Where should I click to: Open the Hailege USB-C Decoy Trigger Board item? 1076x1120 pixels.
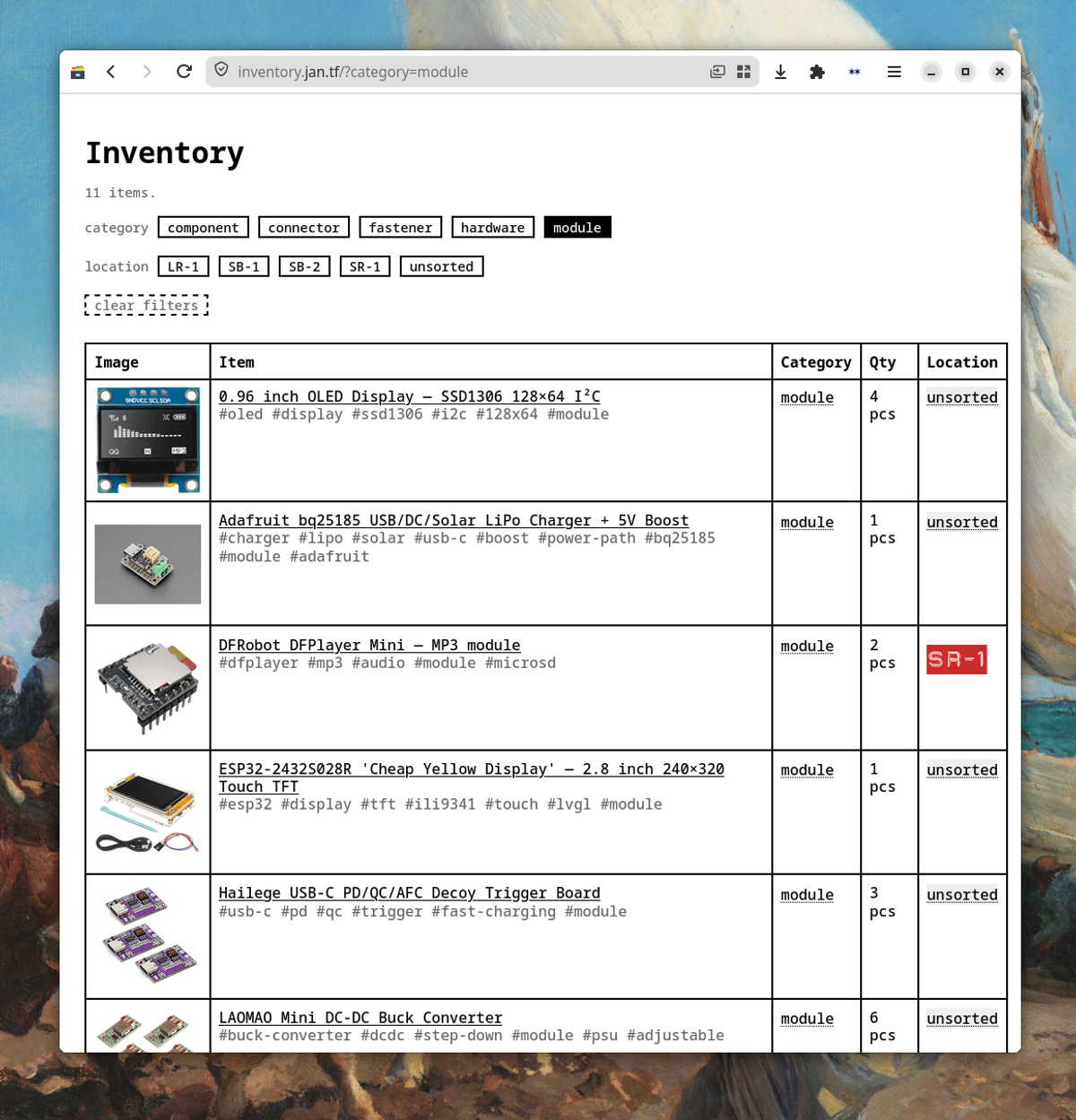pos(410,893)
